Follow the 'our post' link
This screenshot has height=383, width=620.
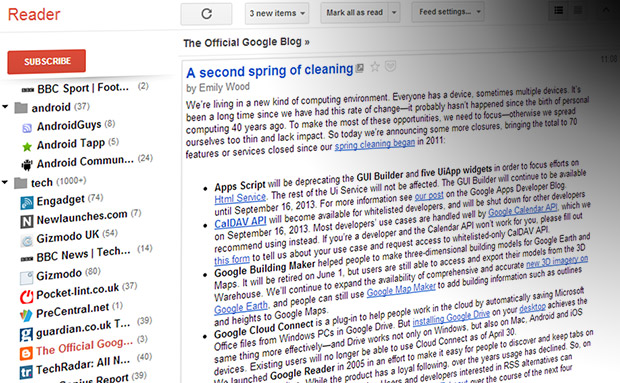(x=429, y=195)
